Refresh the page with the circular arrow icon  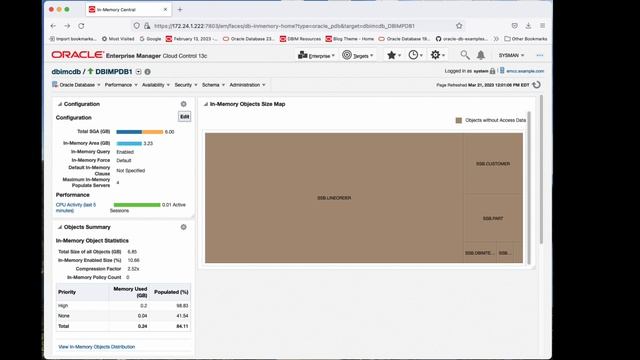(x=537, y=85)
